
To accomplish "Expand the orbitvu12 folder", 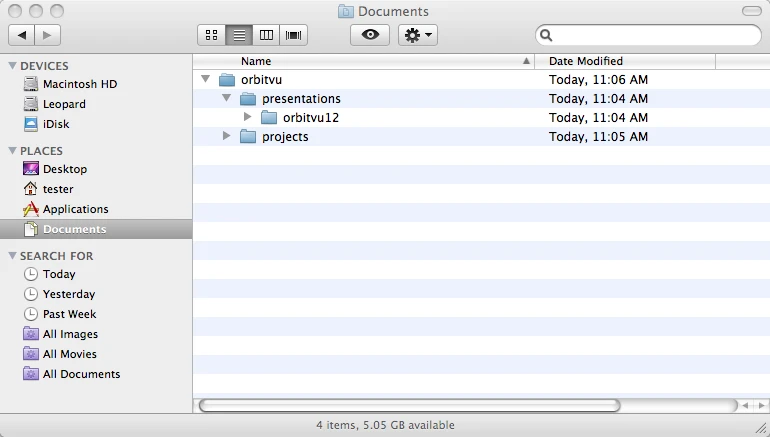I will 248,117.
